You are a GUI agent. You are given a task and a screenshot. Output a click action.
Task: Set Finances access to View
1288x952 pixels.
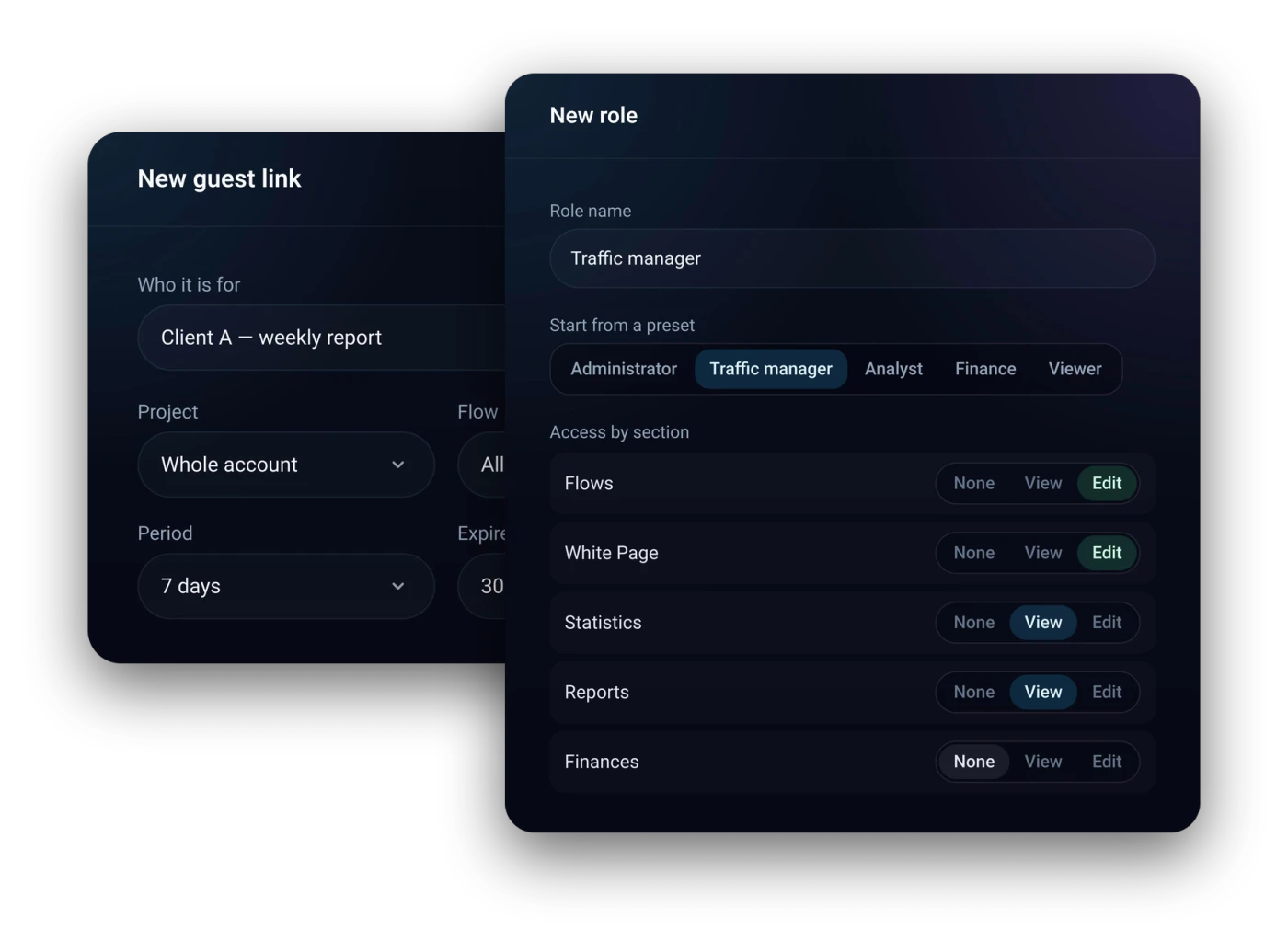pos(1043,762)
